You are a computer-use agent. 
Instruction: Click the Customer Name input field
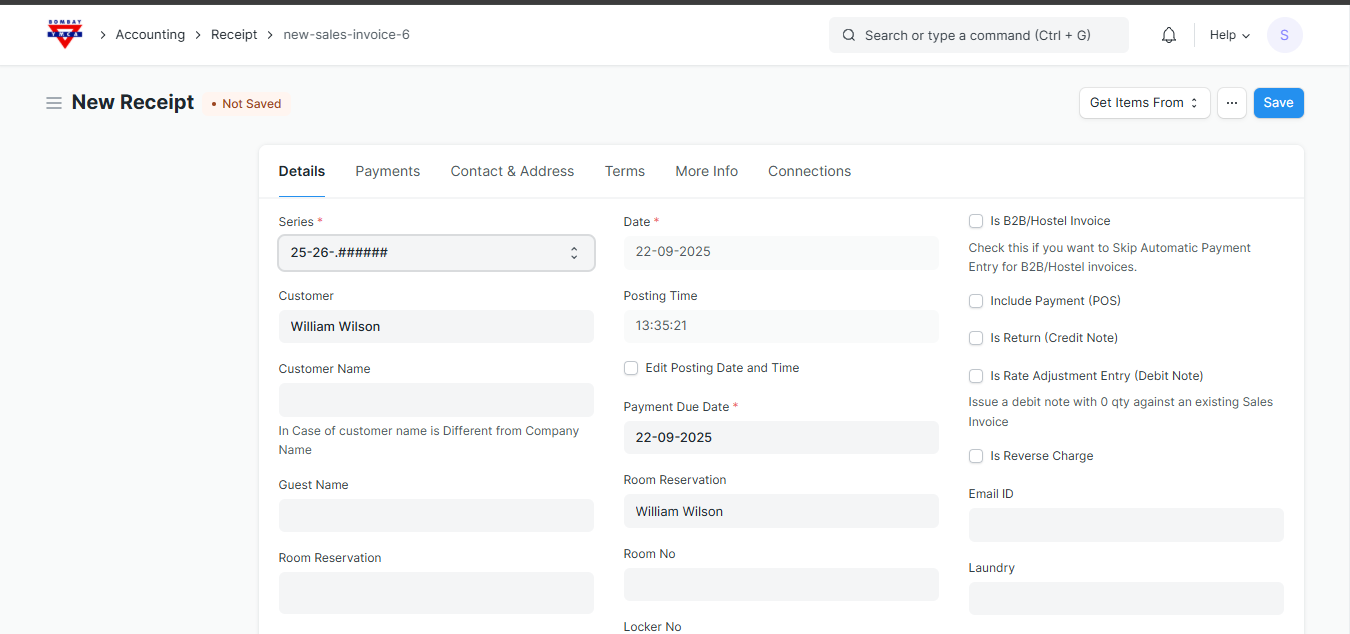tap(436, 400)
